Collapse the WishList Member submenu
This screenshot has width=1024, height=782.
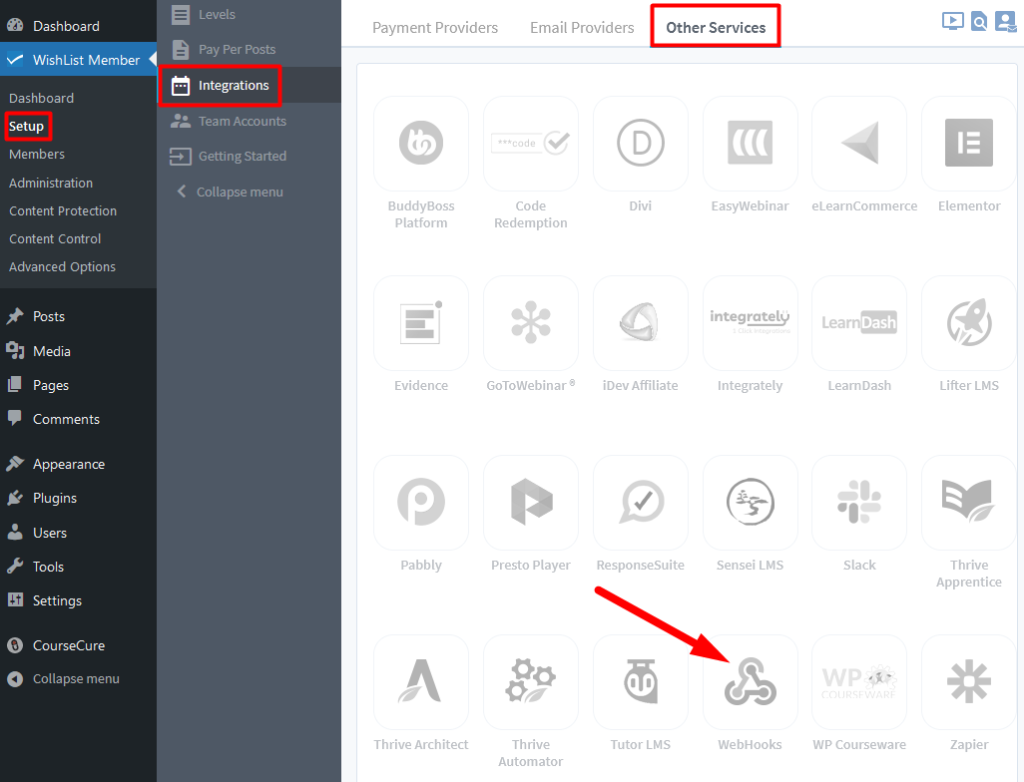point(239,192)
